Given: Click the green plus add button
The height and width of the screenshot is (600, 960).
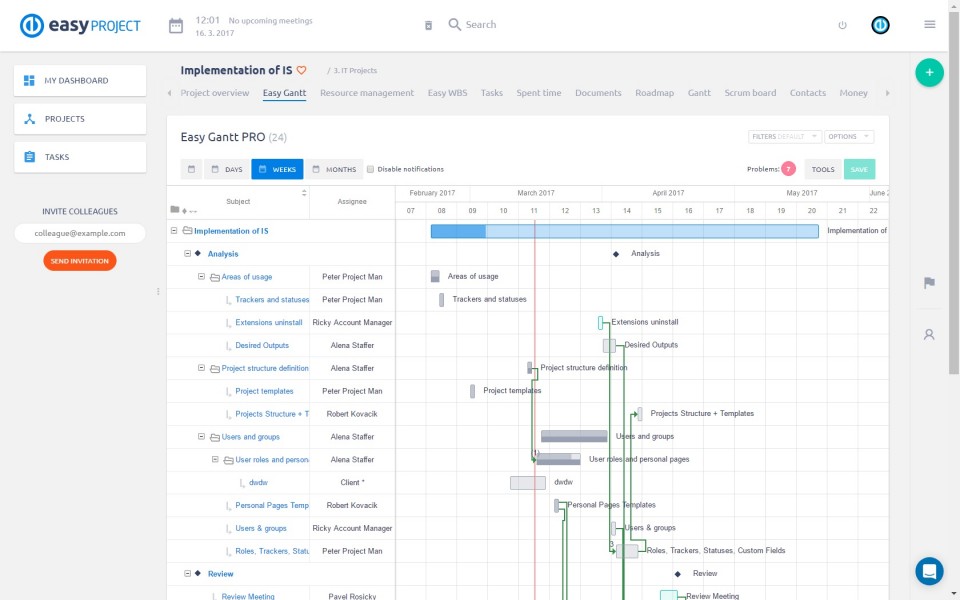Looking at the screenshot, I should click(x=929, y=72).
